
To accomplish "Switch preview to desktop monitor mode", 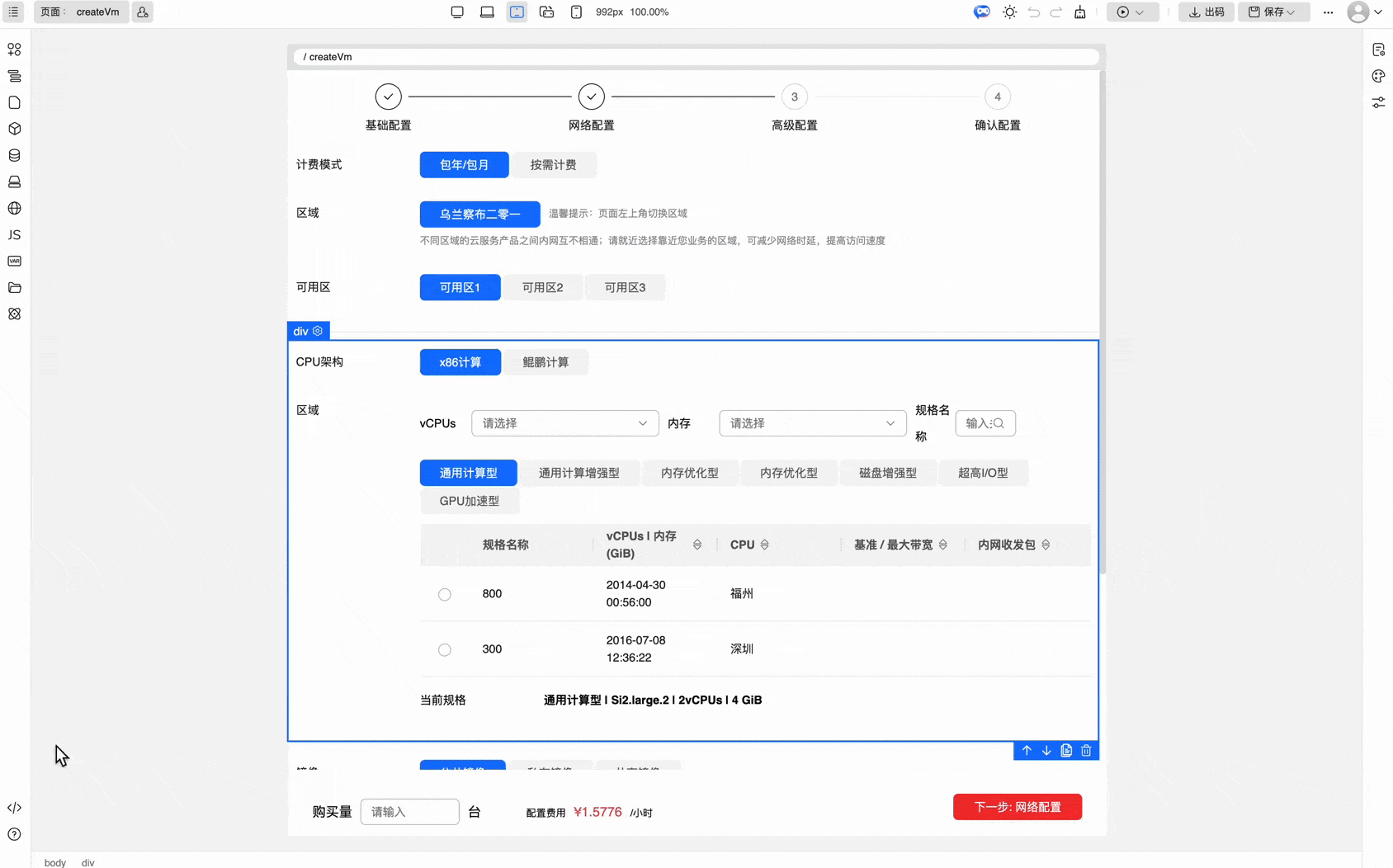I will pyautogui.click(x=457, y=12).
